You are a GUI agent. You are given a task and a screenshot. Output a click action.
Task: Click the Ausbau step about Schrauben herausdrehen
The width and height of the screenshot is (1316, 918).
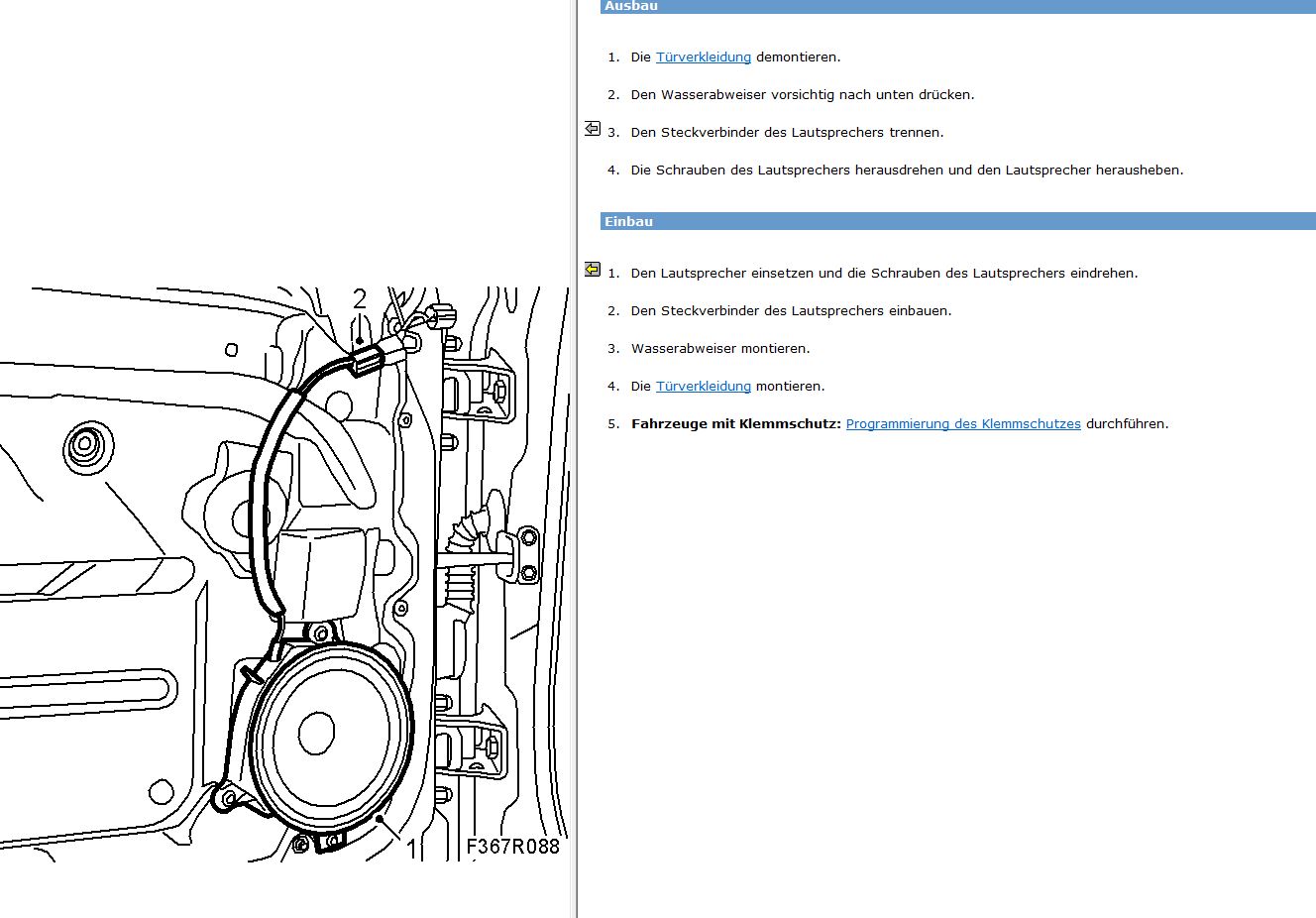(x=908, y=171)
